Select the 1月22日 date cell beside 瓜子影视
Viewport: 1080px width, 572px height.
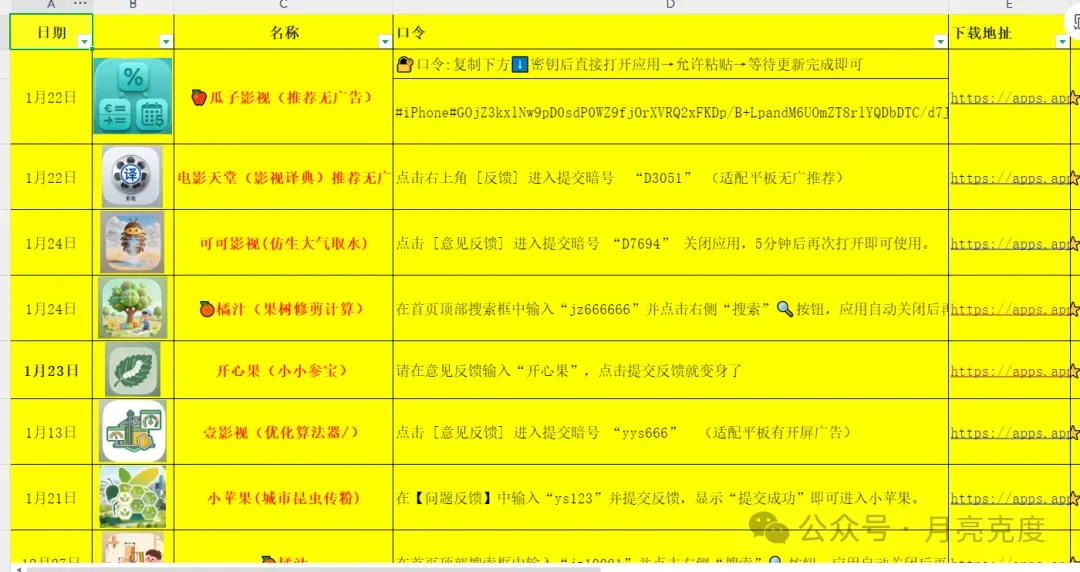pos(51,97)
